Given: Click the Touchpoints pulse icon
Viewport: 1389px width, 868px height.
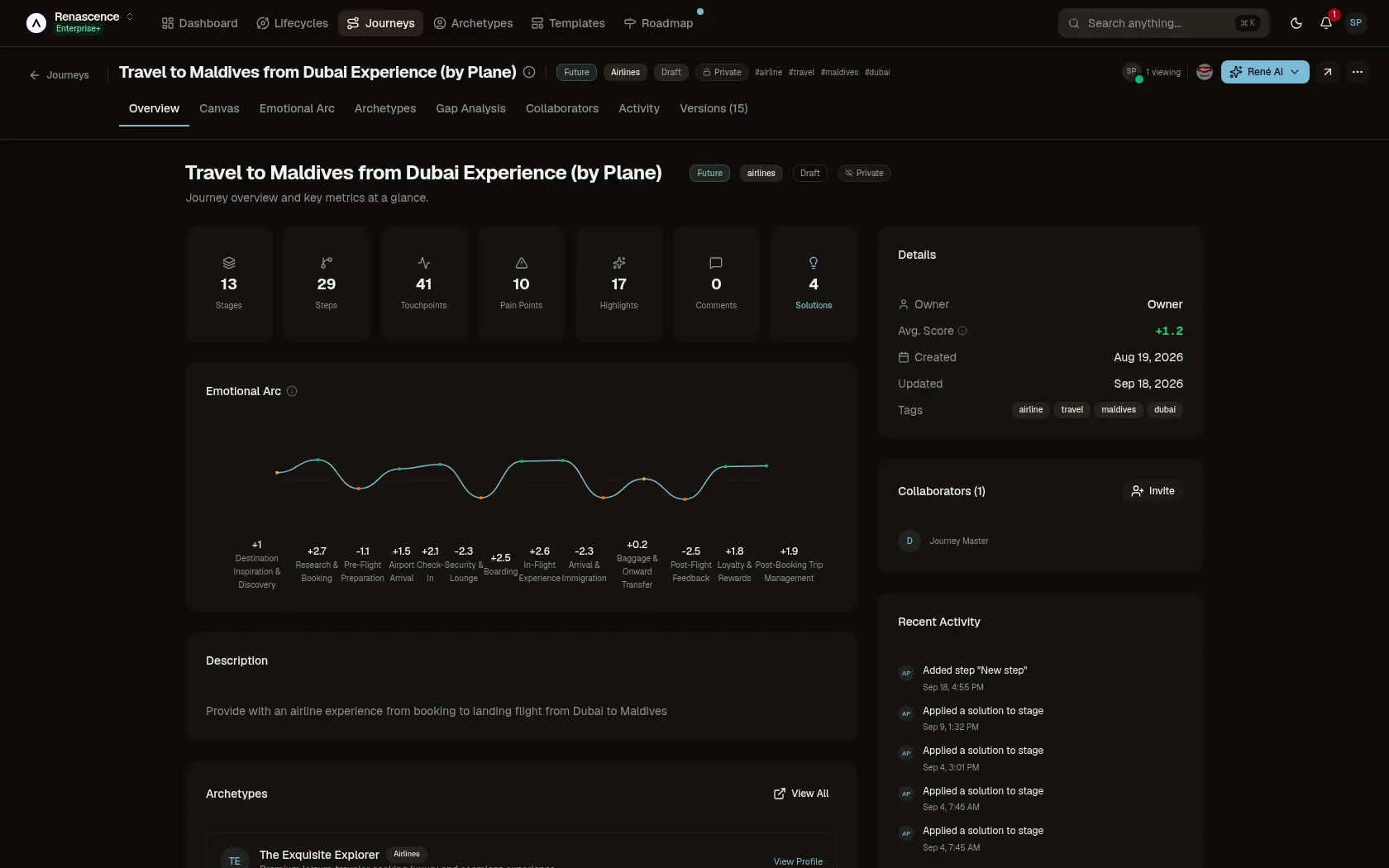Looking at the screenshot, I should (x=424, y=263).
